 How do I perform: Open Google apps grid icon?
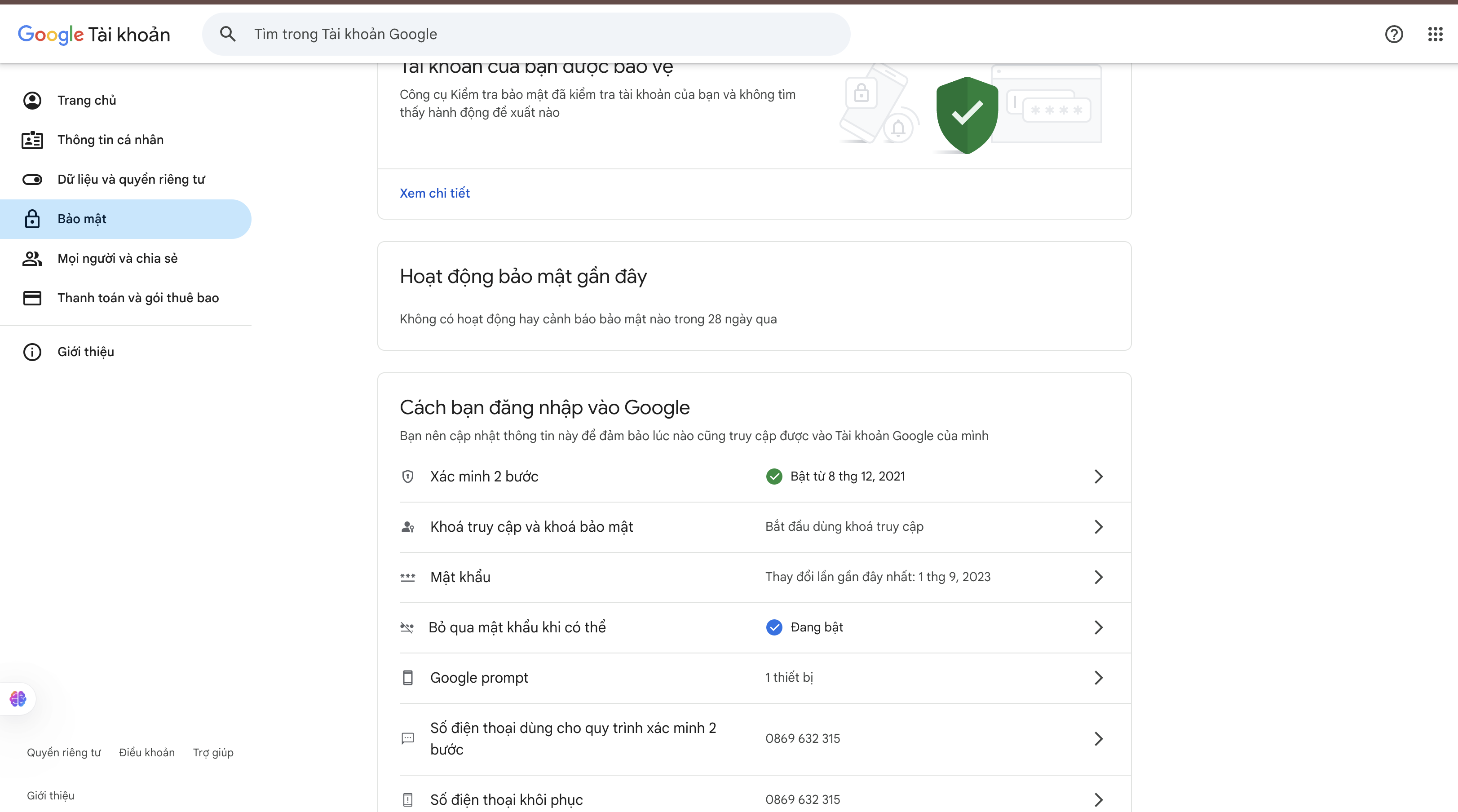[x=1435, y=35]
